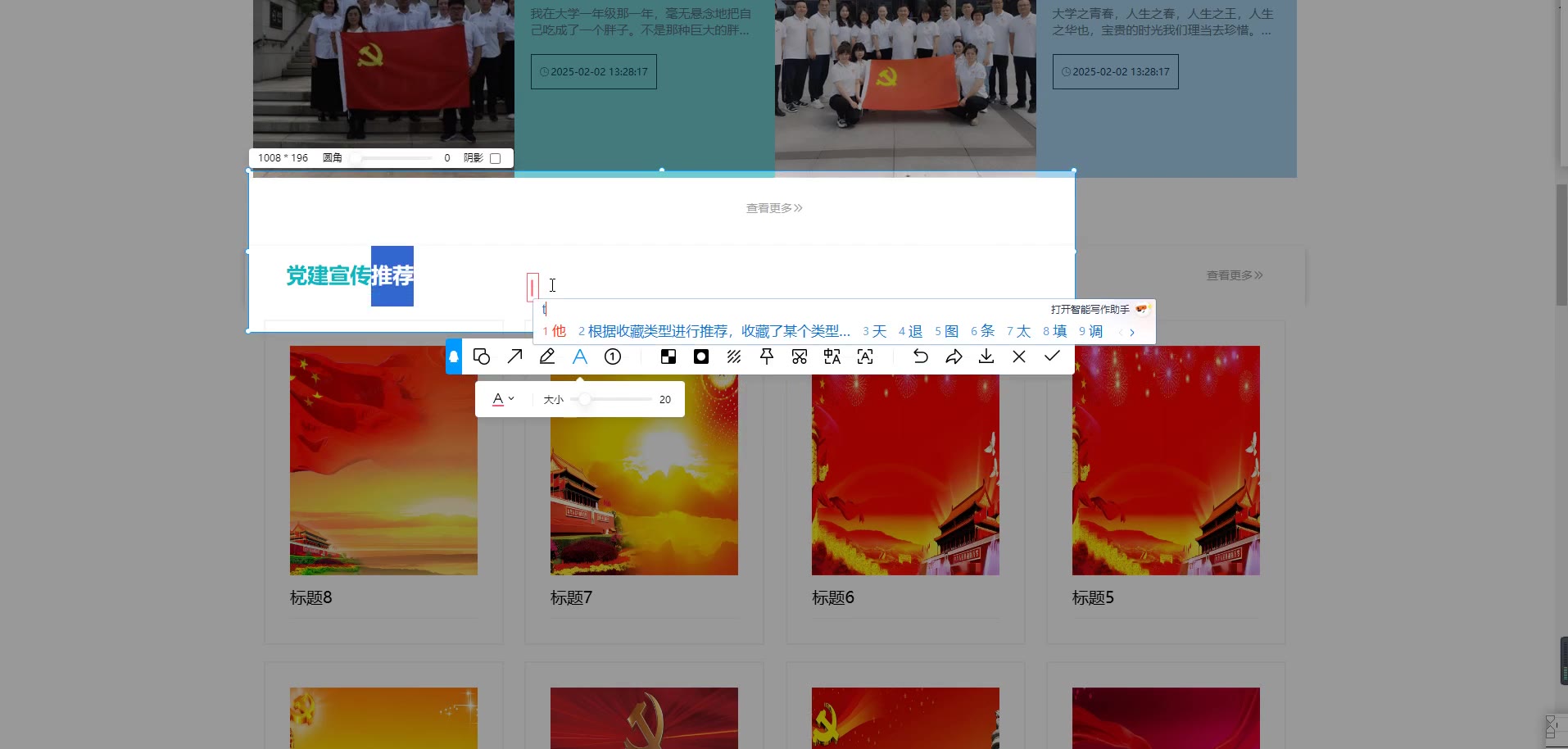Undo the last annotation
1568x749 pixels.
click(x=921, y=356)
